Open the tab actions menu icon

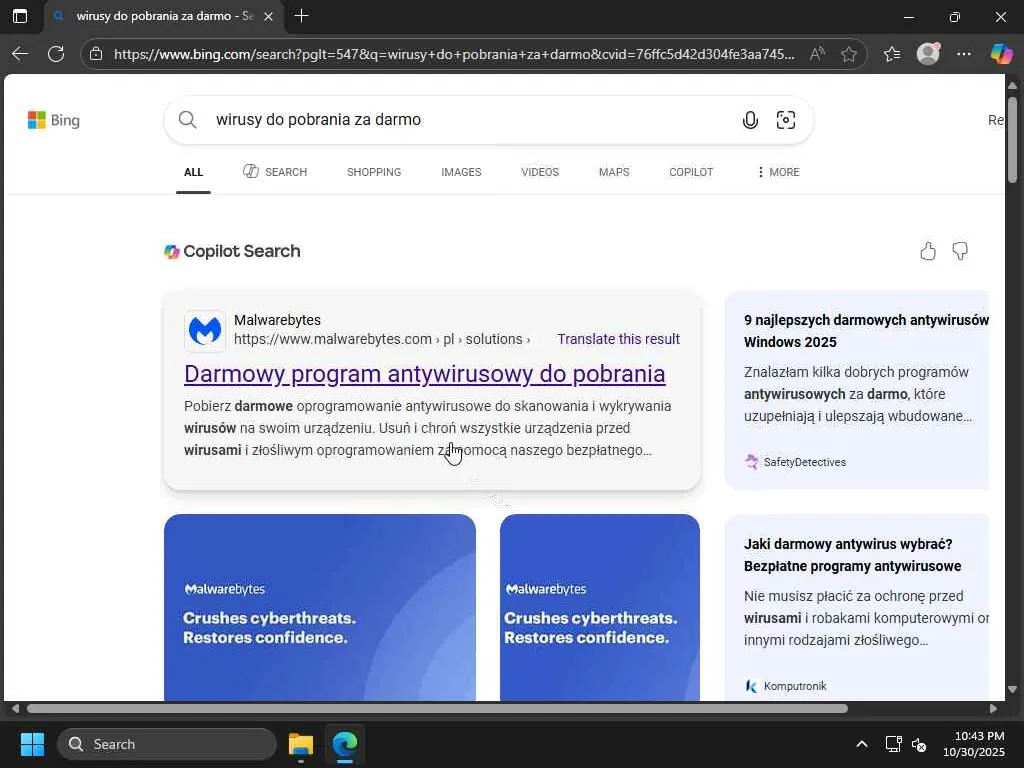point(20,16)
